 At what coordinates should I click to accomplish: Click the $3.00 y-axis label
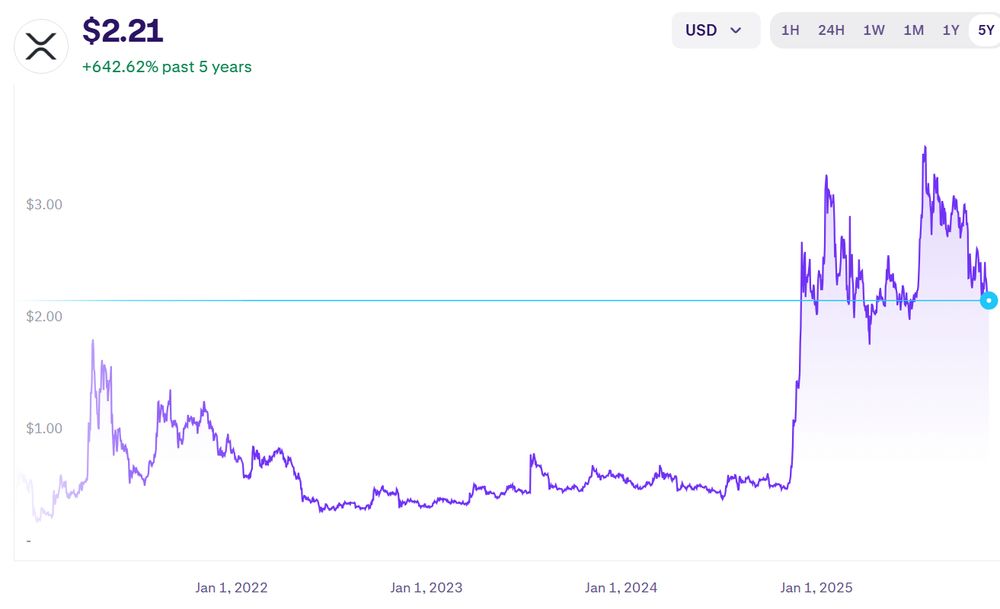(44, 204)
